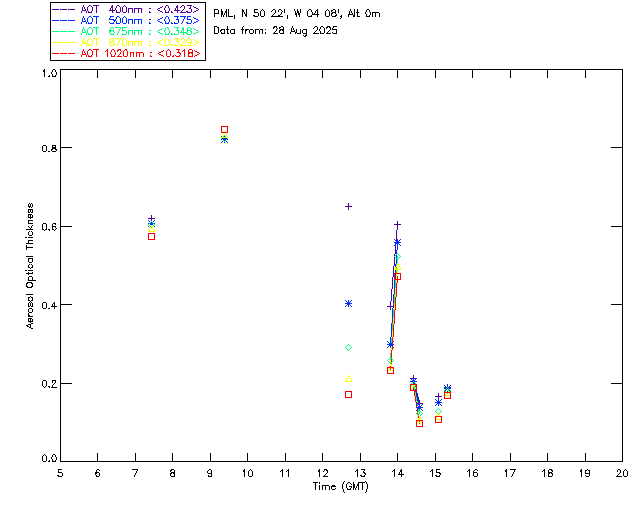Click the legend entry 'AOT 1020nm : <0.318>'
The width and height of the screenshot is (640, 512).
[x=126, y=53]
